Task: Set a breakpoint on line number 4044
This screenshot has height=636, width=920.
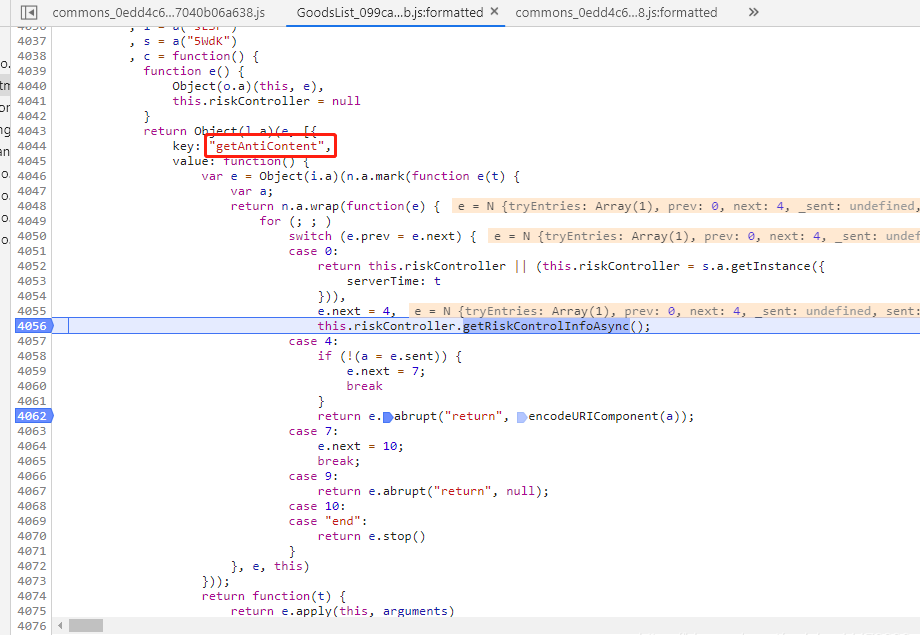Action: [x=32, y=146]
